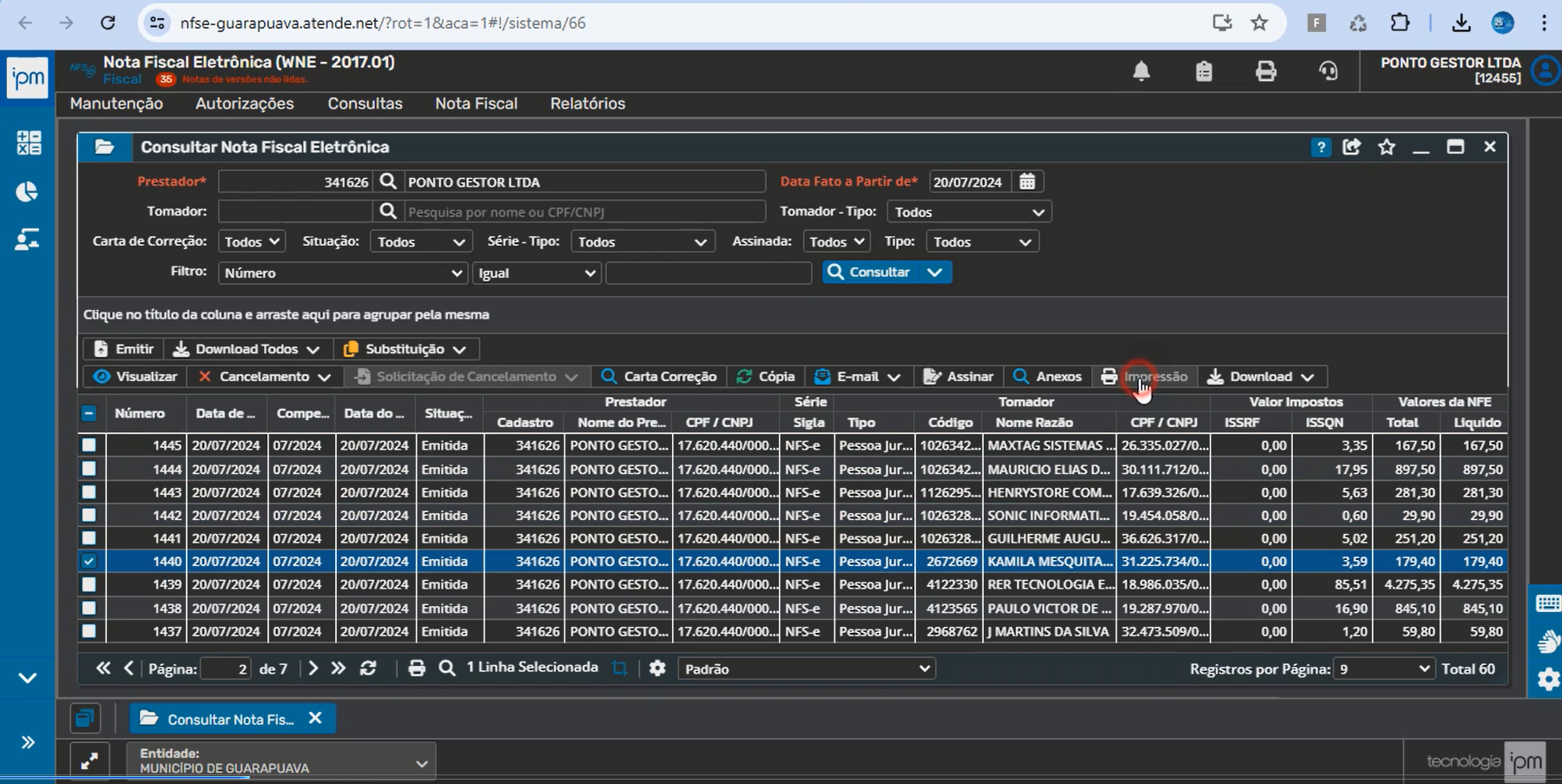The height and width of the screenshot is (784, 1562).
Task: Click the printer icon in top header
Action: [x=1266, y=71]
